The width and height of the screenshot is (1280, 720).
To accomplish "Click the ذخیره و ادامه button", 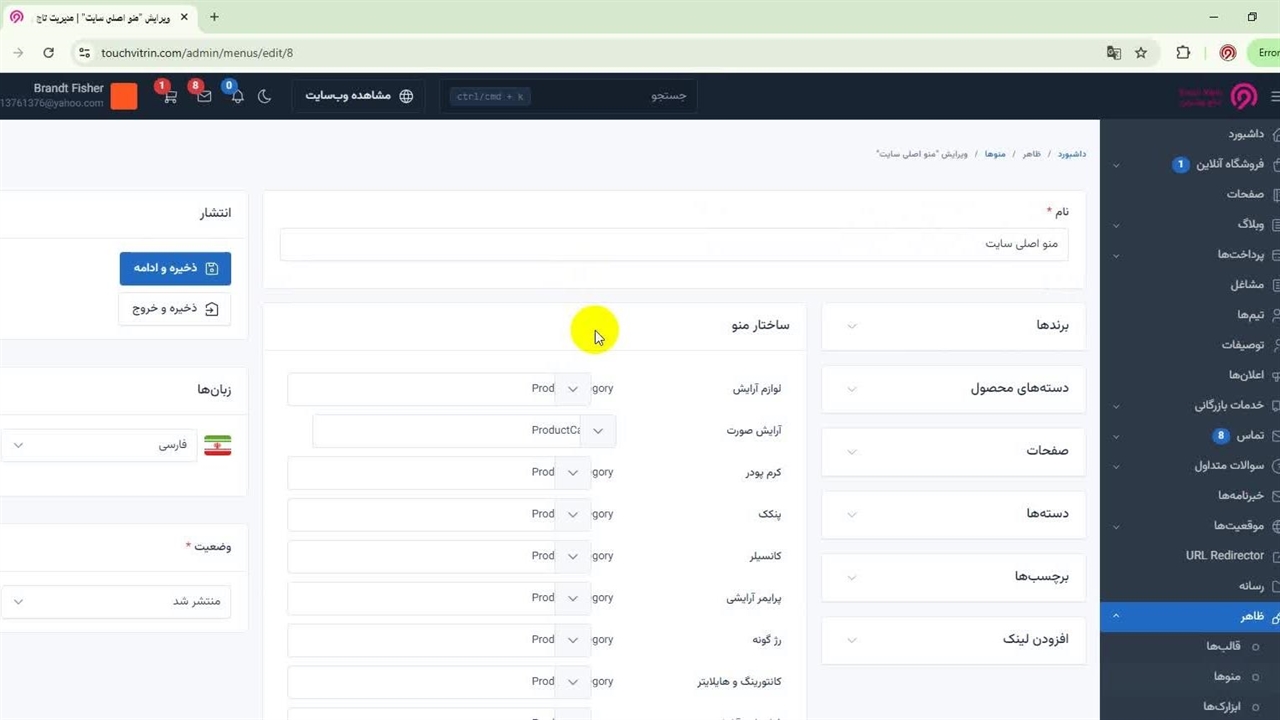I will (175, 268).
